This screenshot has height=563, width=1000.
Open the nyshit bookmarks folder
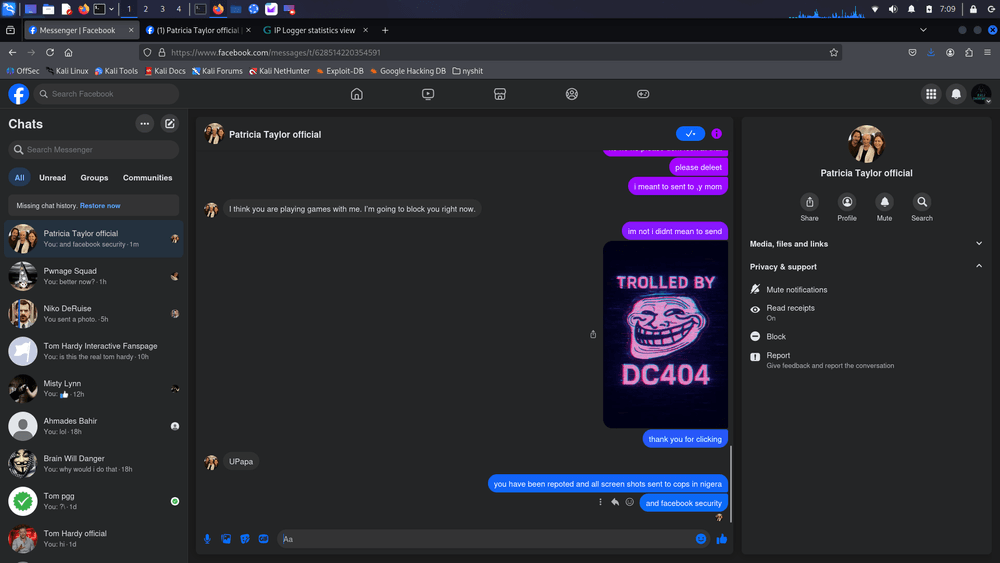pos(467,71)
